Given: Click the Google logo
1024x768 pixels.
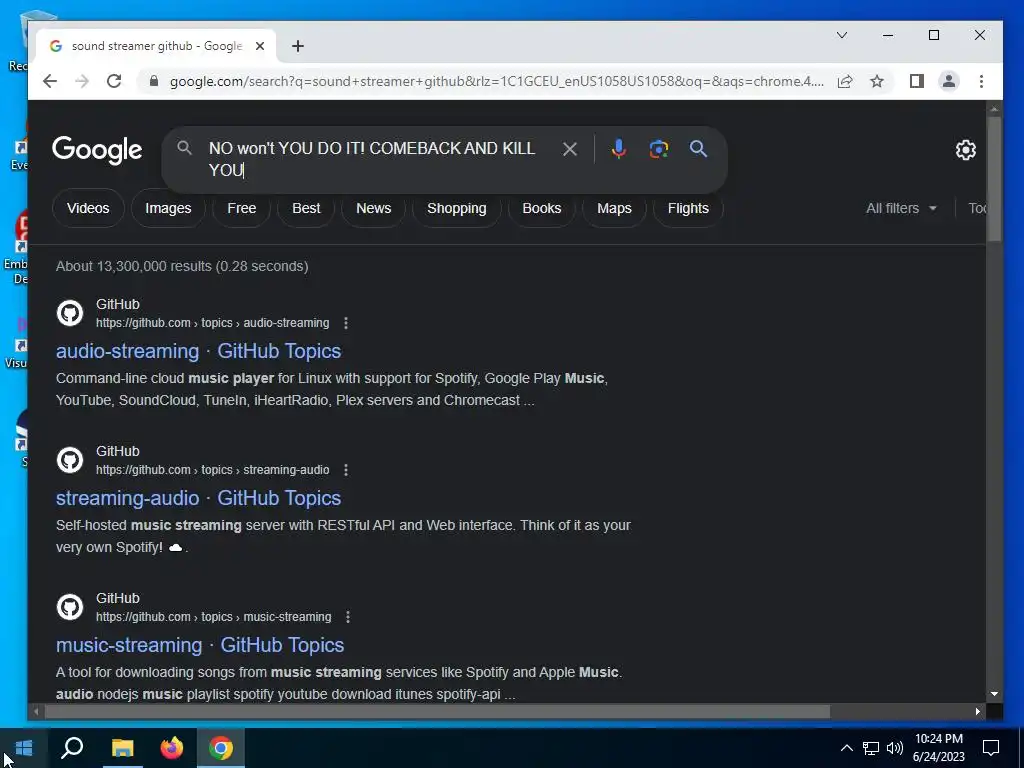Looking at the screenshot, I should [97, 150].
